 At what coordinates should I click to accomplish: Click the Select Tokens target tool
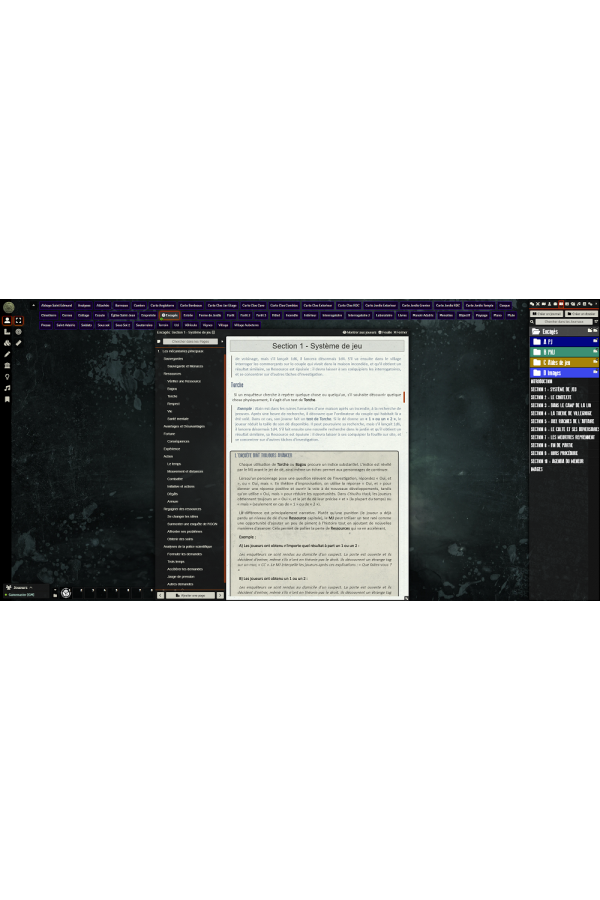pos(19,321)
